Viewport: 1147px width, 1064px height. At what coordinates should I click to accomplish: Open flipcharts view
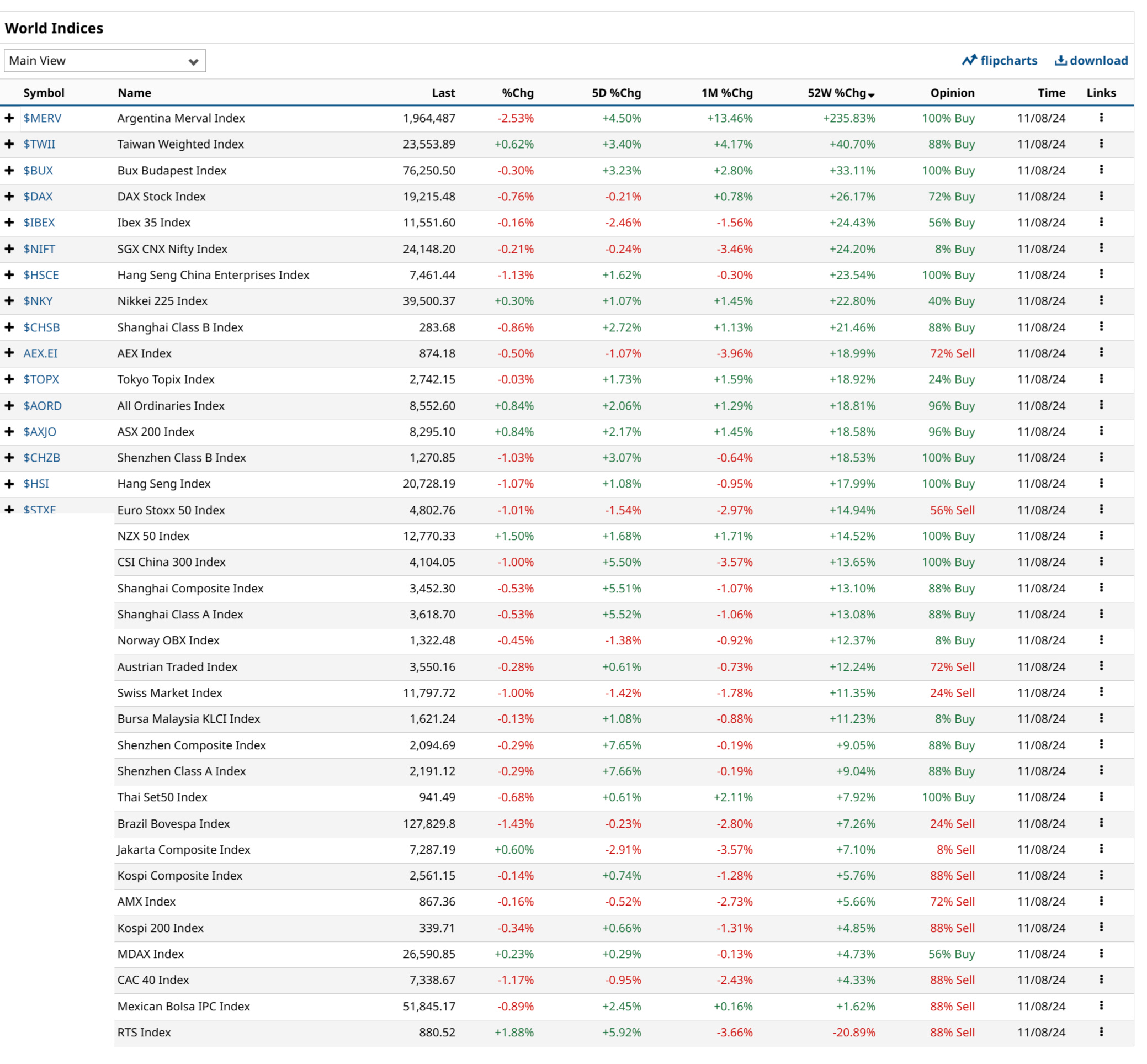999,60
